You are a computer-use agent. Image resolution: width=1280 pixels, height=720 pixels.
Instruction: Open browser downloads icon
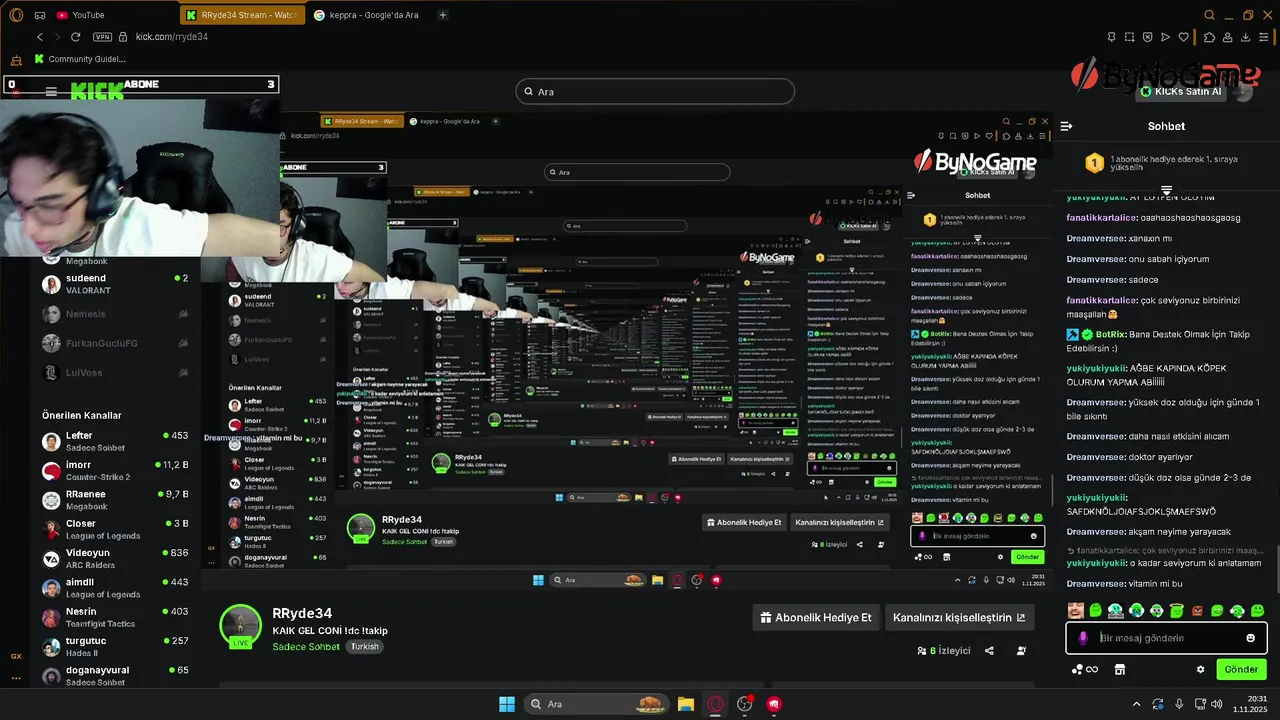1246,37
